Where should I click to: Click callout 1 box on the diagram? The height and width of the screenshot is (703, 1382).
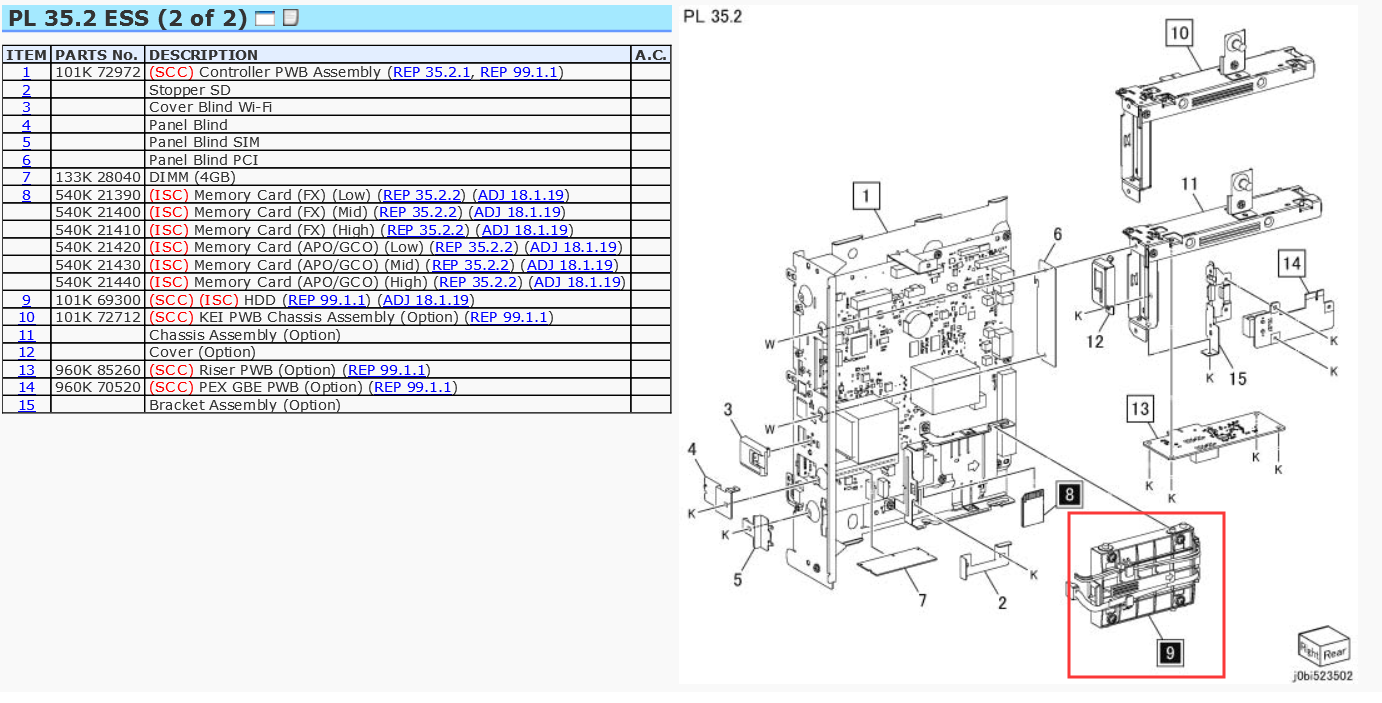tap(866, 196)
